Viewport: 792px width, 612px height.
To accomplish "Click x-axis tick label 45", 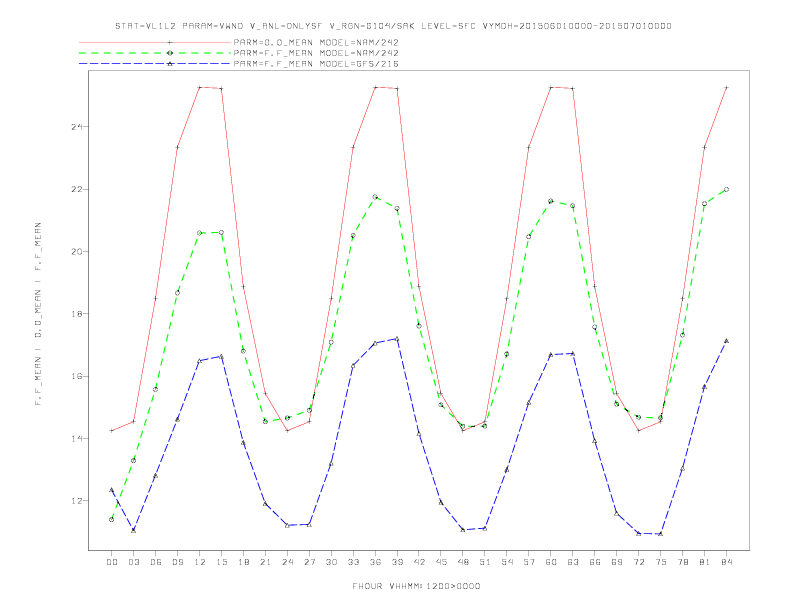I will (441, 562).
